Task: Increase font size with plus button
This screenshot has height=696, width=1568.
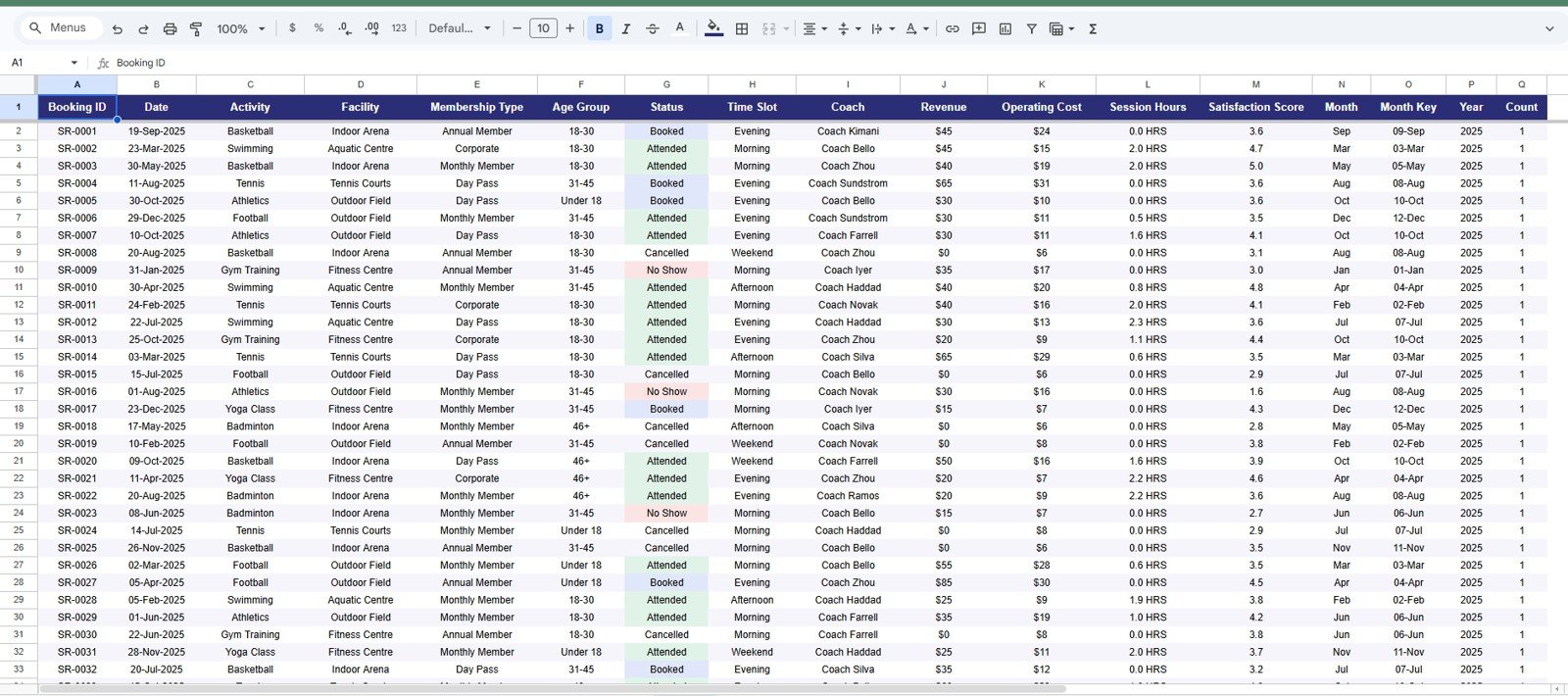Action: pyautogui.click(x=569, y=28)
